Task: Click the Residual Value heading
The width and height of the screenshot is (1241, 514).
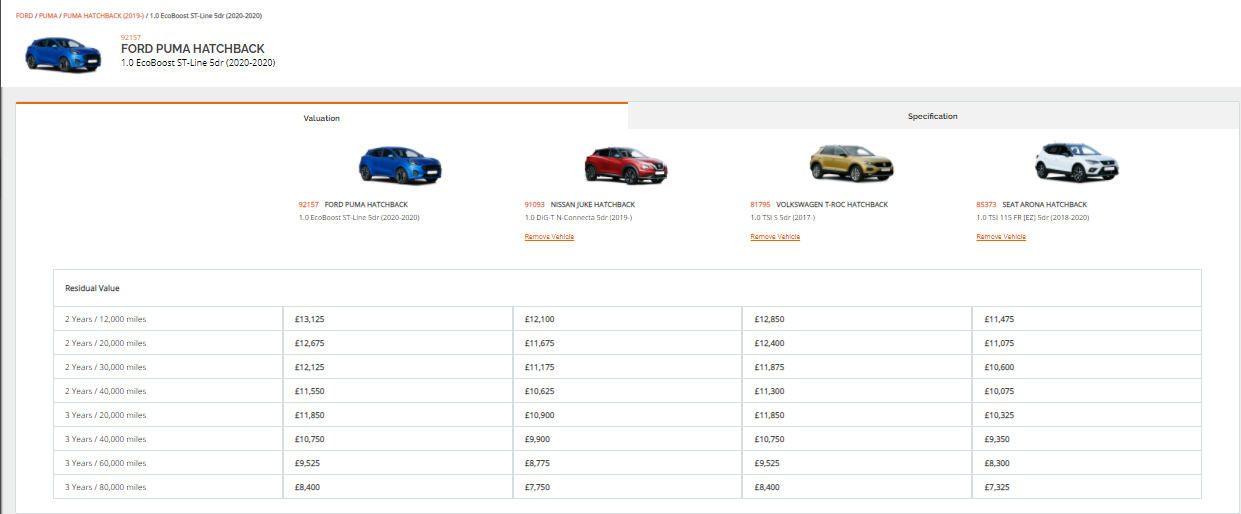Action: click(x=92, y=288)
